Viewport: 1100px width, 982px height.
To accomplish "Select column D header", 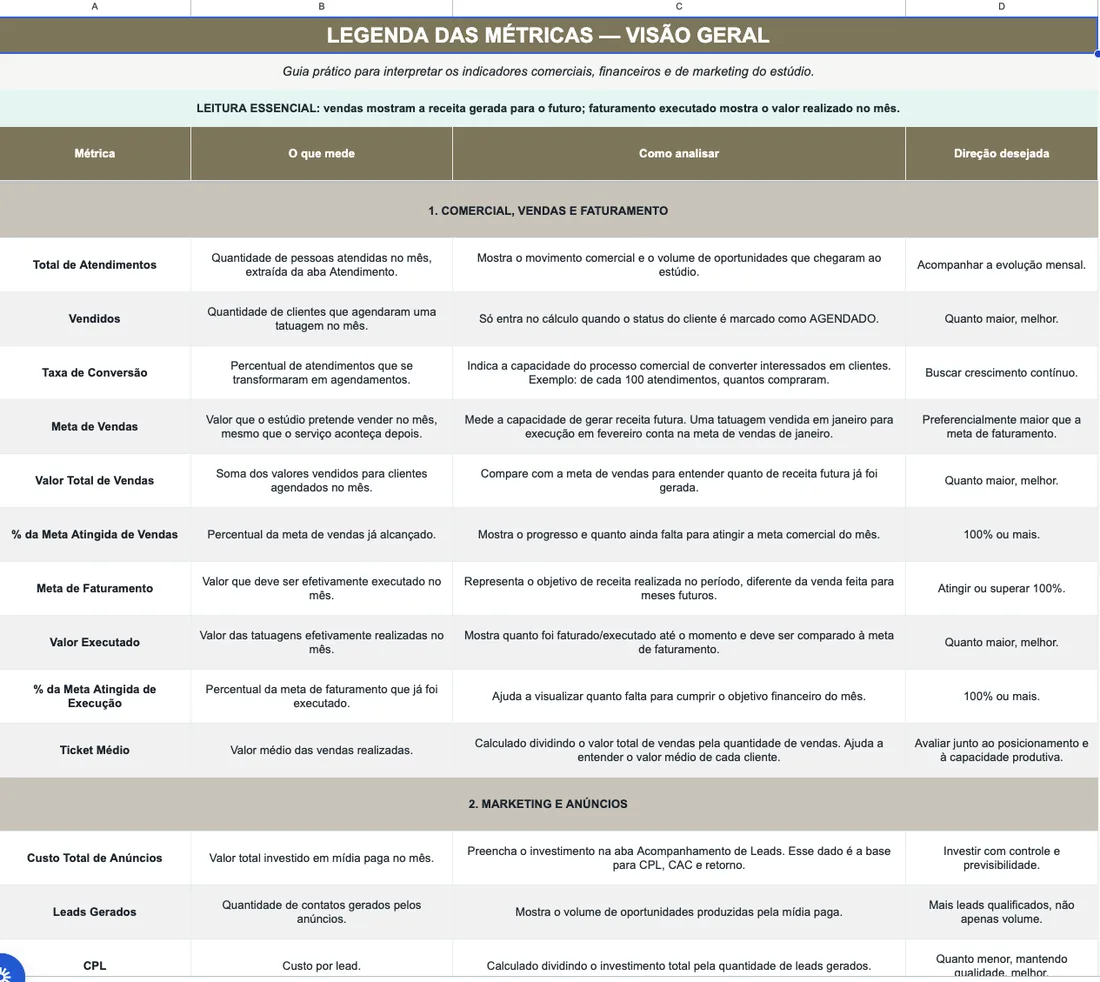I will tap(1001, 6).
